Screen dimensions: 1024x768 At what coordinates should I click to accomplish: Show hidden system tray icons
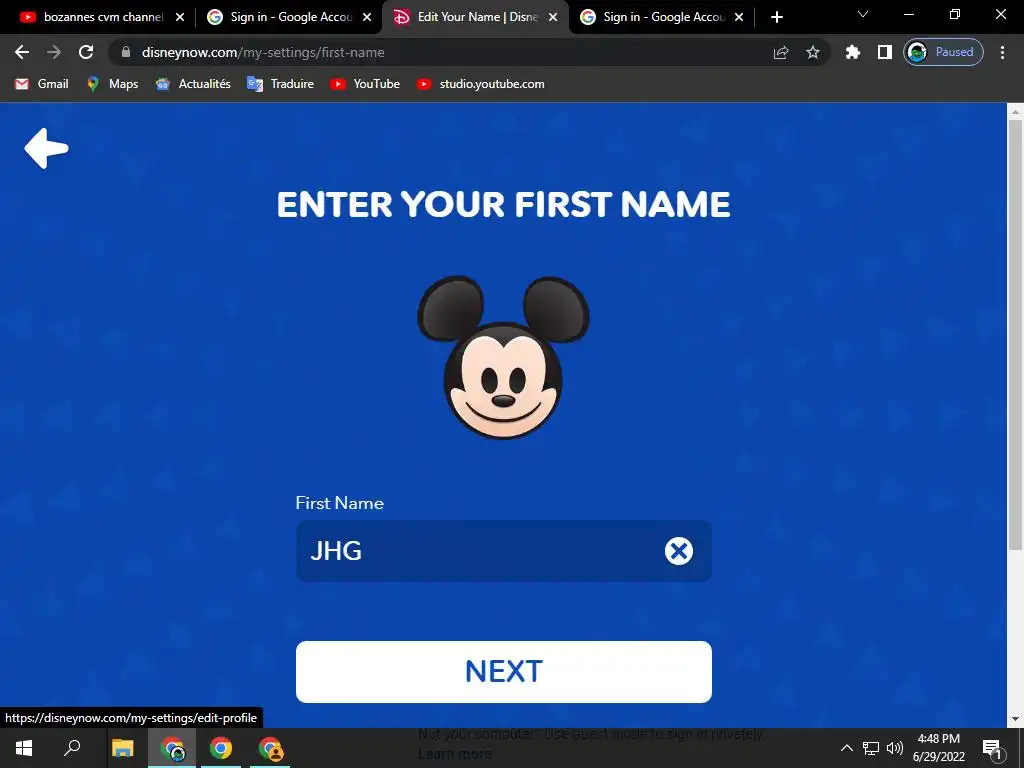coord(846,748)
